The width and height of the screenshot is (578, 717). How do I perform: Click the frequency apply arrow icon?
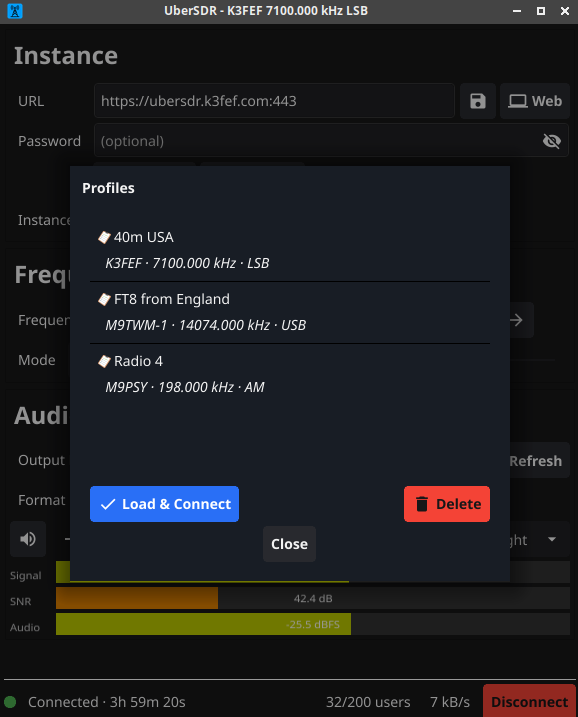tap(516, 320)
